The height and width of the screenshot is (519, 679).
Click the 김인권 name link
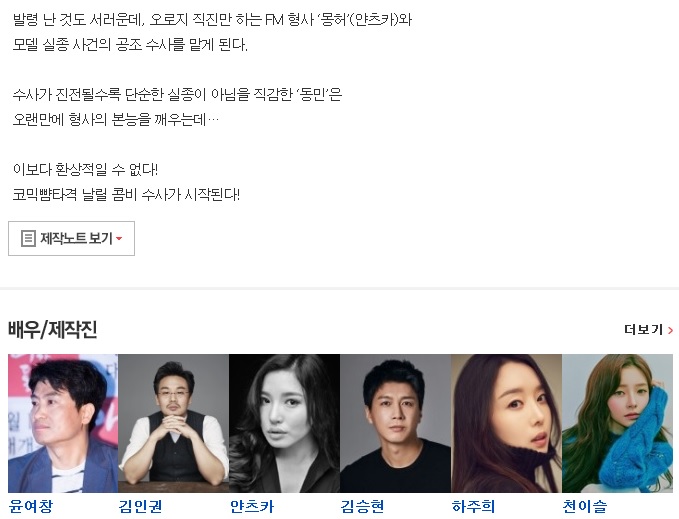click(141, 506)
